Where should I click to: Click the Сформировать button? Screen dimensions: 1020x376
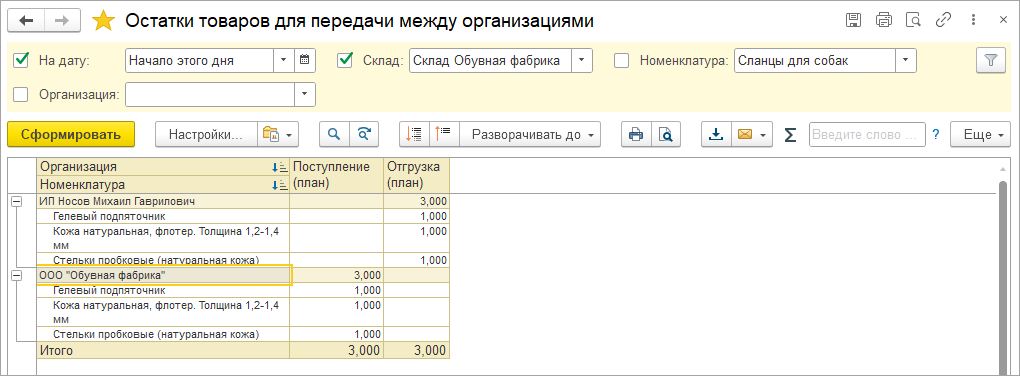pos(71,135)
